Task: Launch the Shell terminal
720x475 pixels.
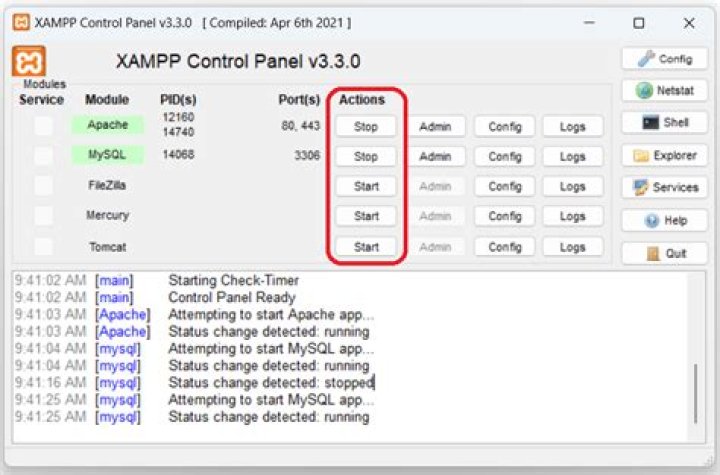Action: [664, 123]
